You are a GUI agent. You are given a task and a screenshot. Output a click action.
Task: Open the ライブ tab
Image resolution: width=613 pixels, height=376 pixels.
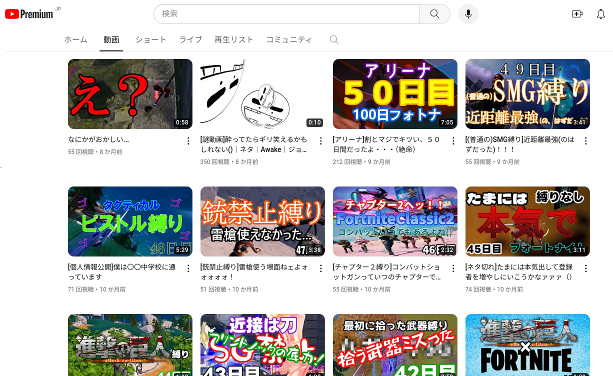point(190,39)
